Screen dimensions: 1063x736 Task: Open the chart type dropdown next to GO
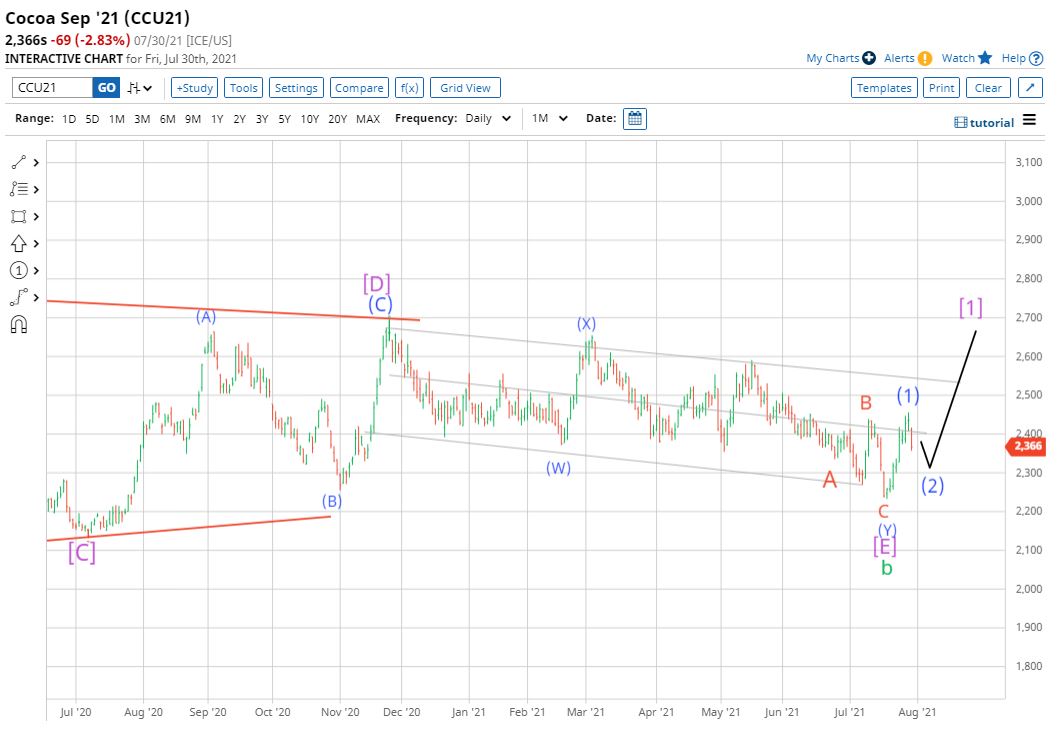pyautogui.click(x=140, y=88)
